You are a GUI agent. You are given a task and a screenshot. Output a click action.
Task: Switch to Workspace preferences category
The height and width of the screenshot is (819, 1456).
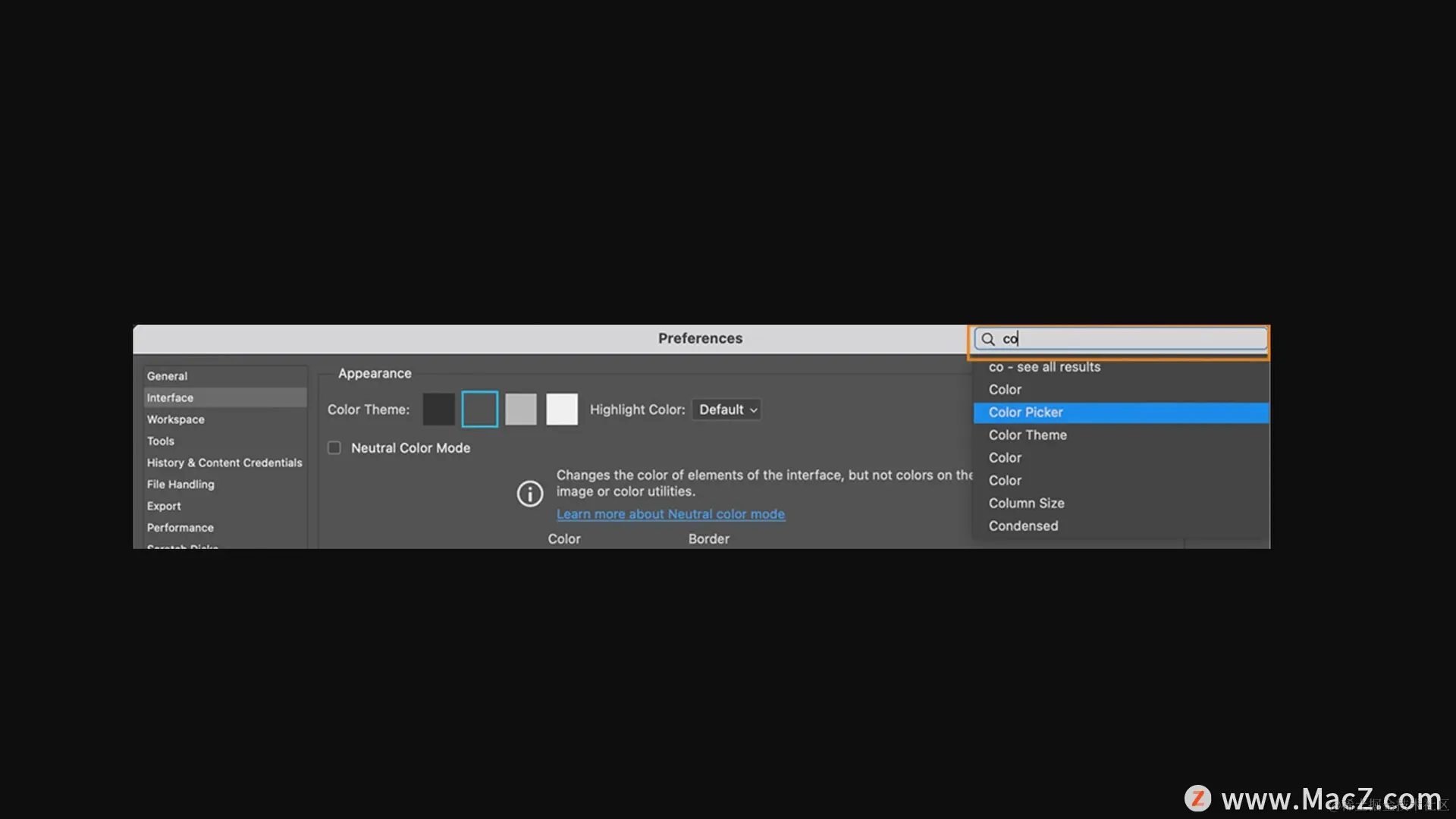175,419
